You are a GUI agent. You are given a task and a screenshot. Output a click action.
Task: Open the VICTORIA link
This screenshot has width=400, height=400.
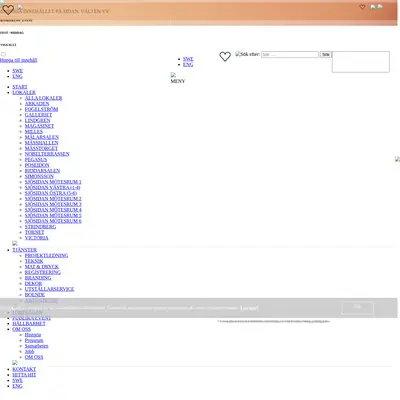[x=36, y=238]
